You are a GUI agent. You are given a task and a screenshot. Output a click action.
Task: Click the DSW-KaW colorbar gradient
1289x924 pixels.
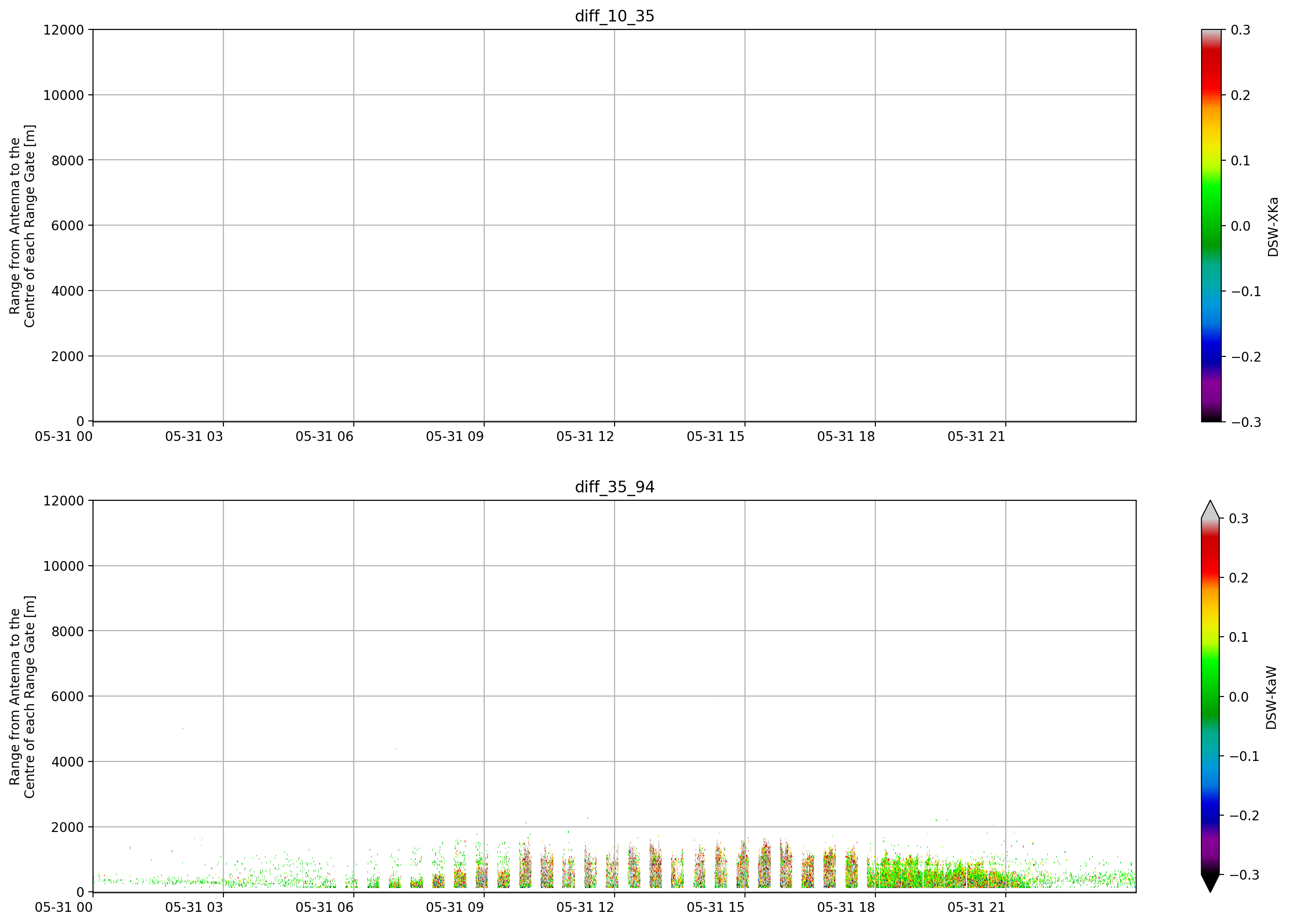(x=1210, y=696)
